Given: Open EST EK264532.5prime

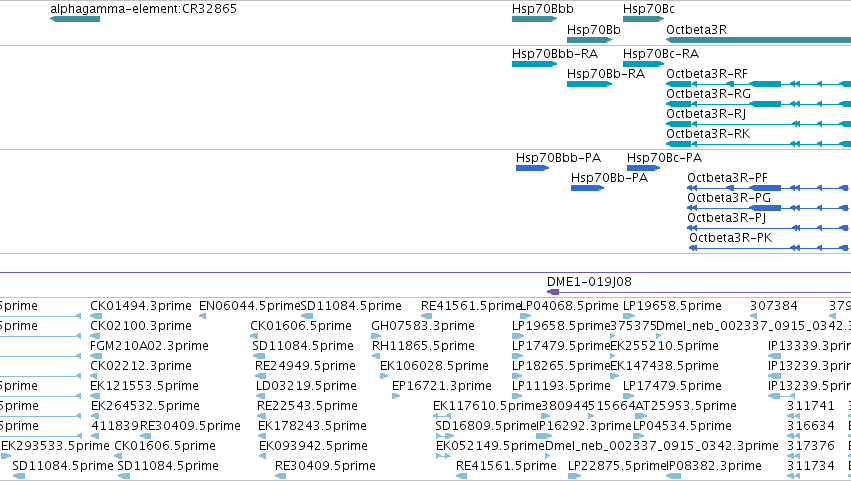Looking at the screenshot, I should tap(96, 417).
